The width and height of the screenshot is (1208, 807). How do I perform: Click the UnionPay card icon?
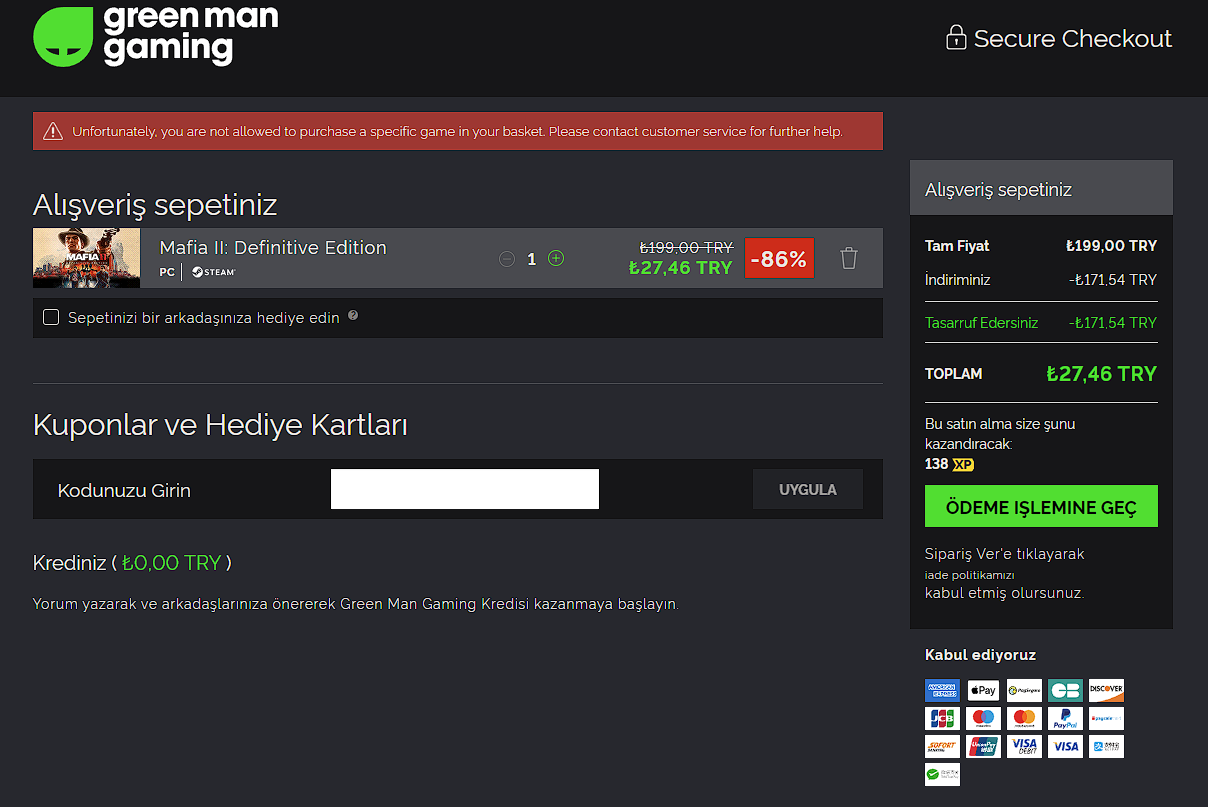tap(983, 746)
